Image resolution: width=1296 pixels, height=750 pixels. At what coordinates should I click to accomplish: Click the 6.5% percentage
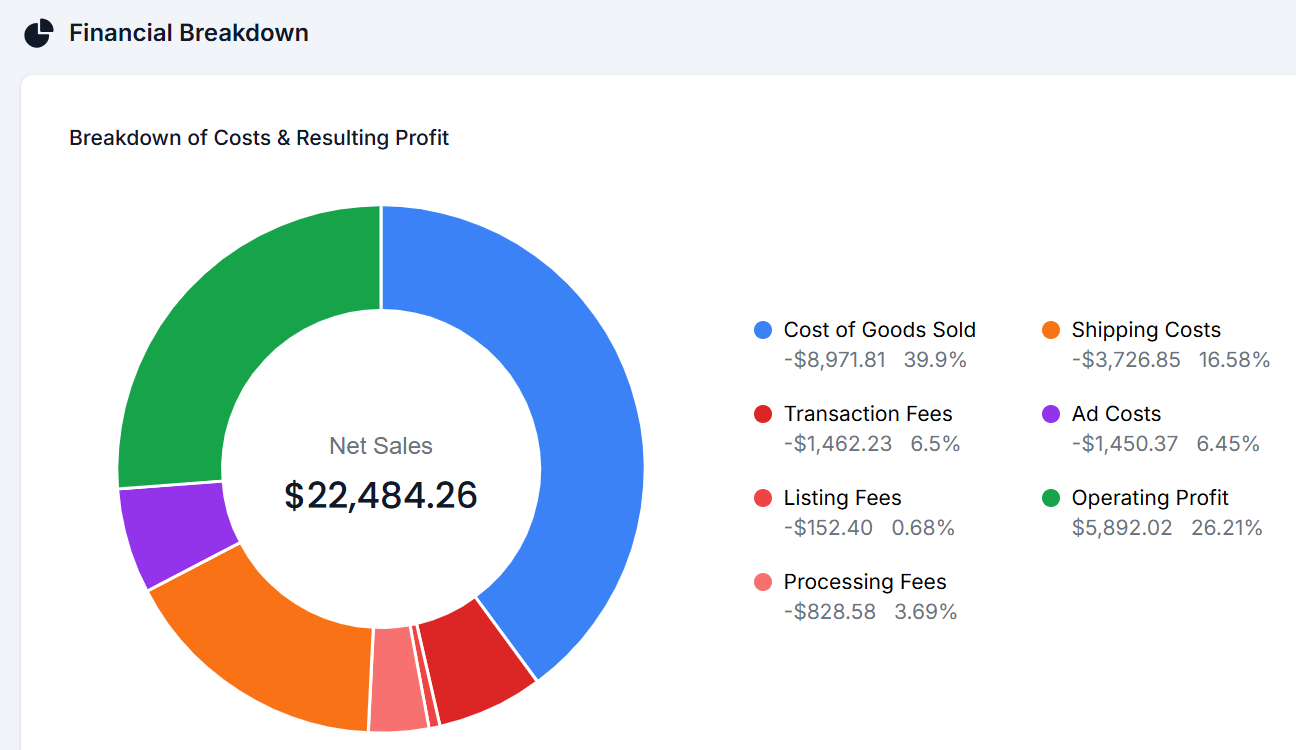(935, 444)
